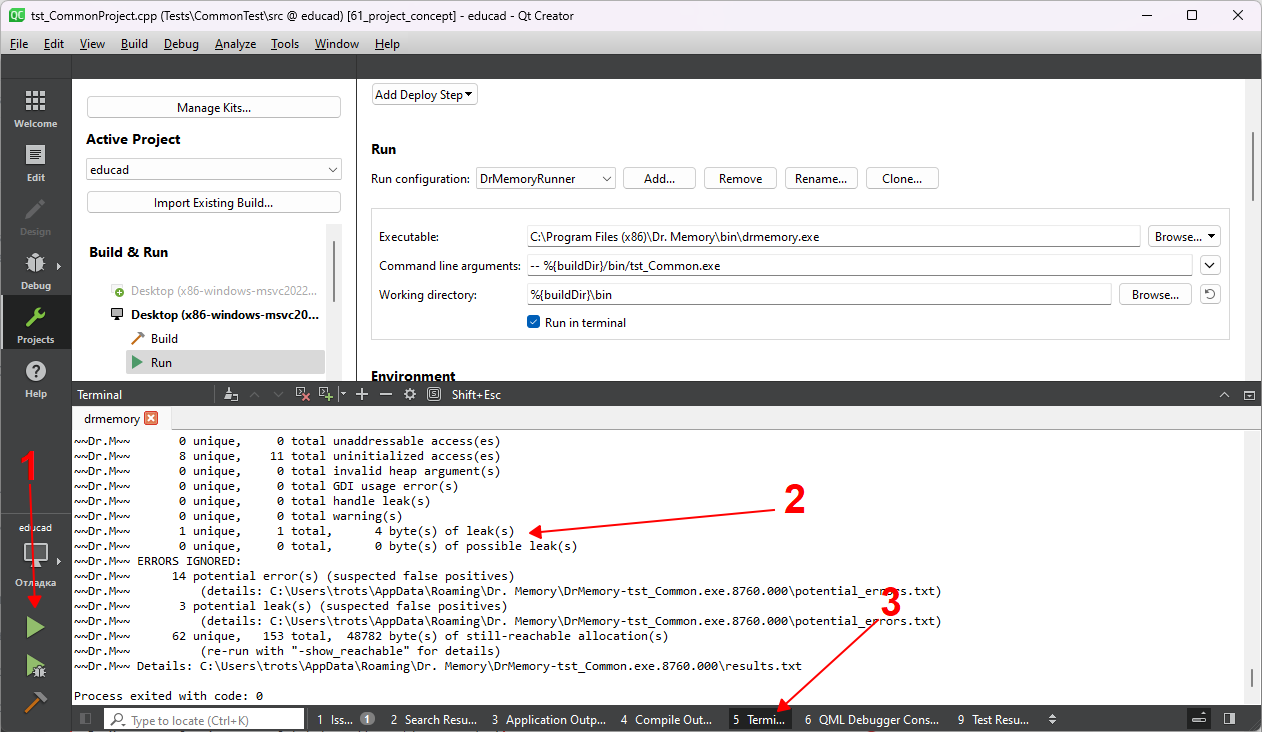Viewport: 1262px width, 732px height.
Task: Browse for the working directory
Action: 1155,295
